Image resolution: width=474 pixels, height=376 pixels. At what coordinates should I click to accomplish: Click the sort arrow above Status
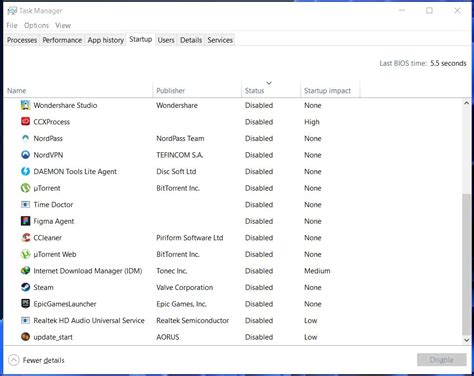[x=269, y=83]
